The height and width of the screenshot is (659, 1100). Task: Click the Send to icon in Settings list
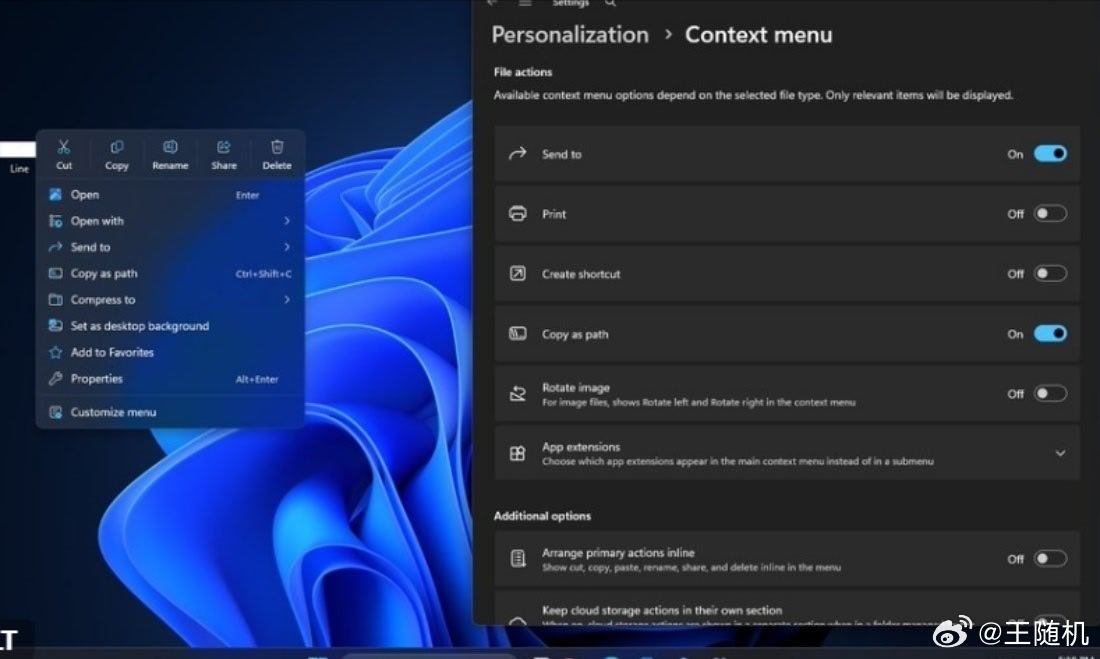[x=518, y=154]
